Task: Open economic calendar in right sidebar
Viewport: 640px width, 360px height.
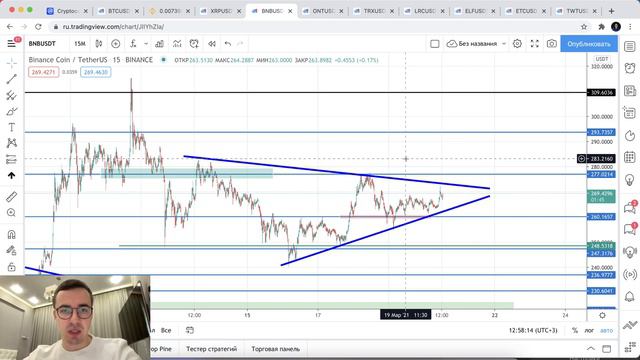Action: tap(630, 157)
